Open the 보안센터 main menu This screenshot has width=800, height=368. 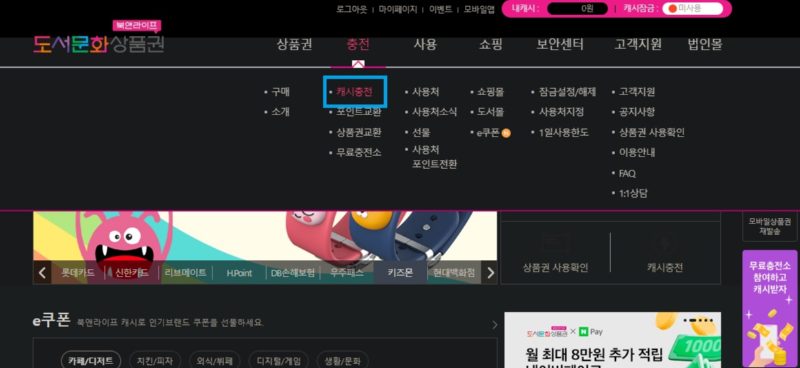click(560, 44)
